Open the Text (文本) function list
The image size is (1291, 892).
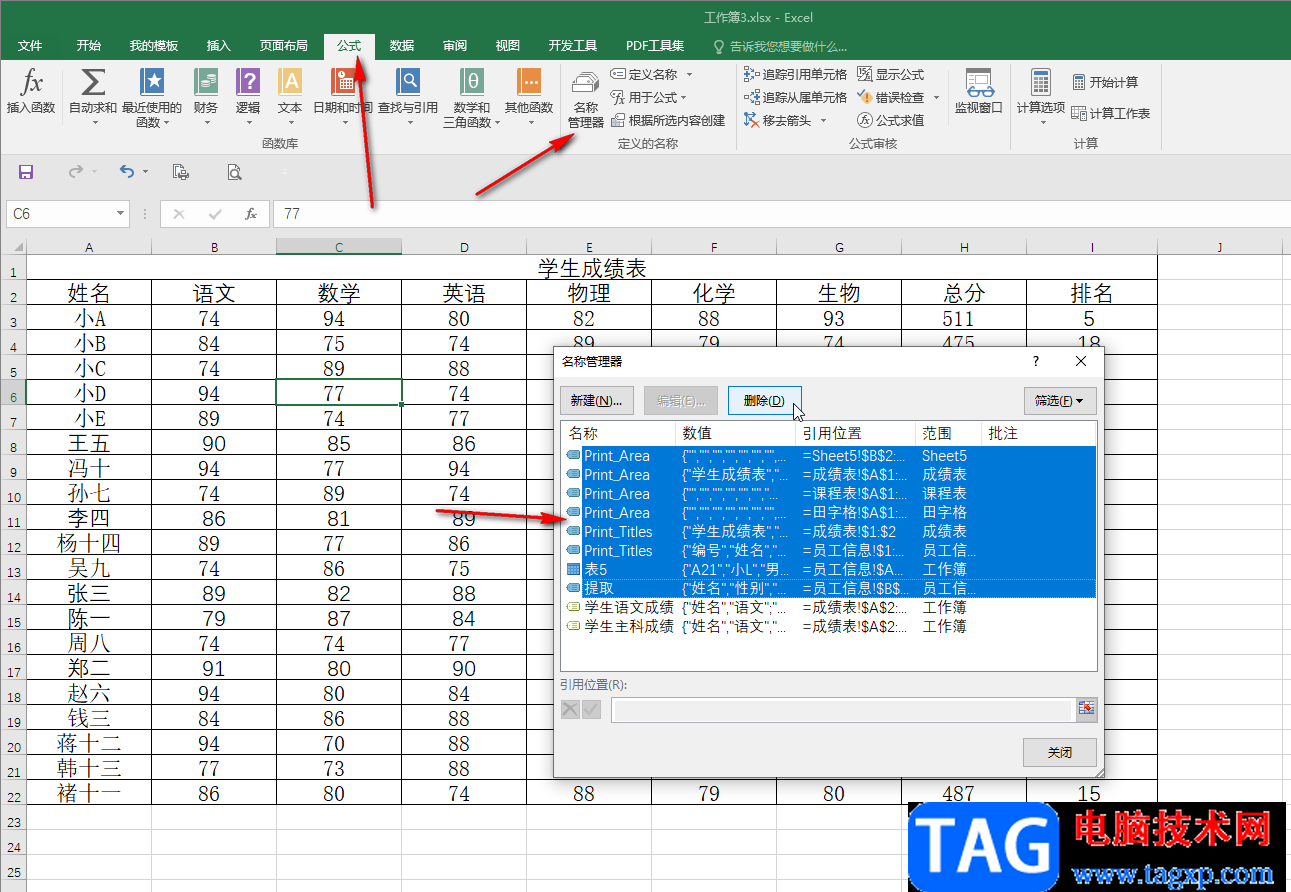click(x=290, y=98)
